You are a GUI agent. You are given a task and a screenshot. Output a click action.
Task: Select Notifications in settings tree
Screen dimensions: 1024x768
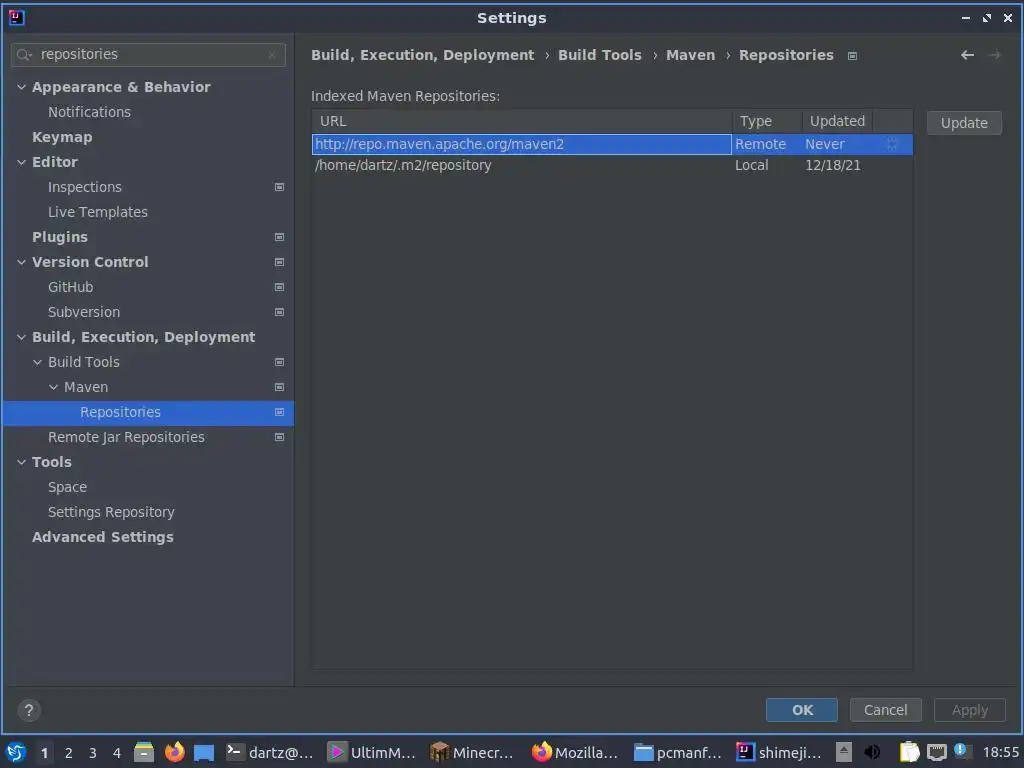pyautogui.click(x=89, y=112)
